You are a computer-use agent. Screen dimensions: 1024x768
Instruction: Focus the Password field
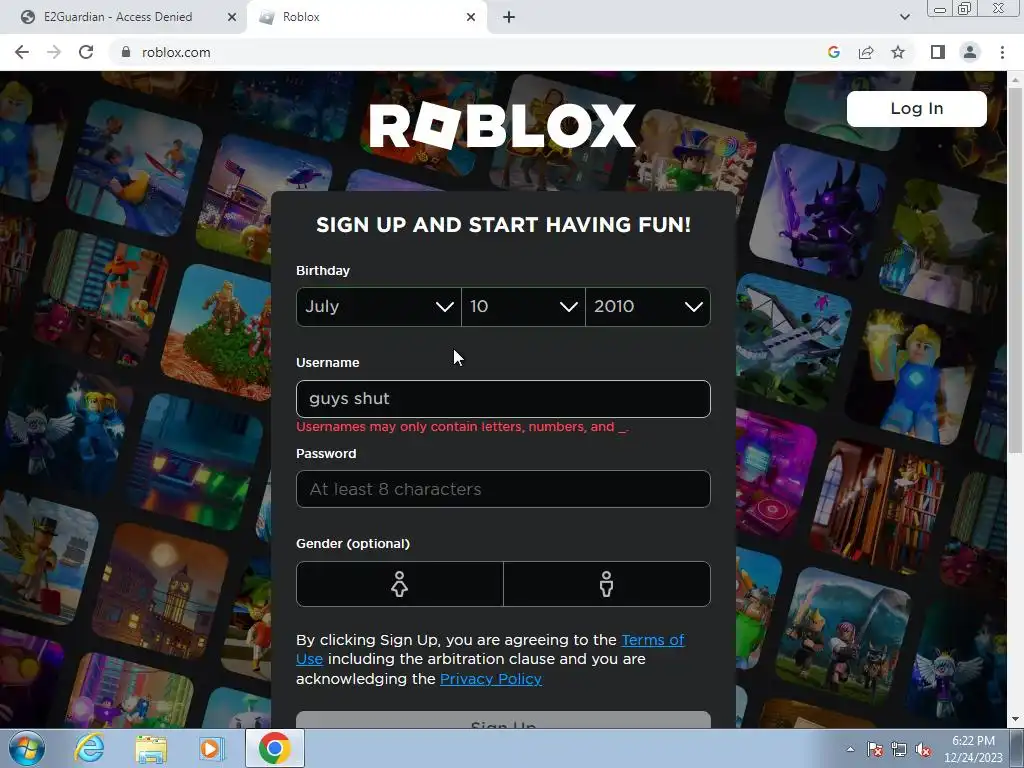pos(503,489)
